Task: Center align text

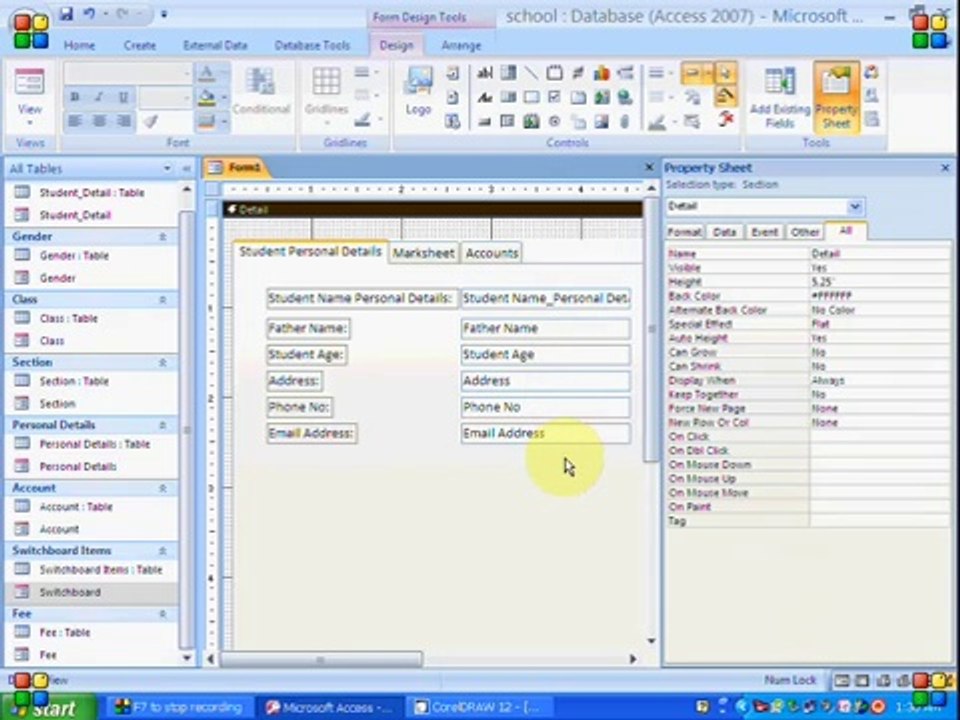Action: click(x=99, y=121)
